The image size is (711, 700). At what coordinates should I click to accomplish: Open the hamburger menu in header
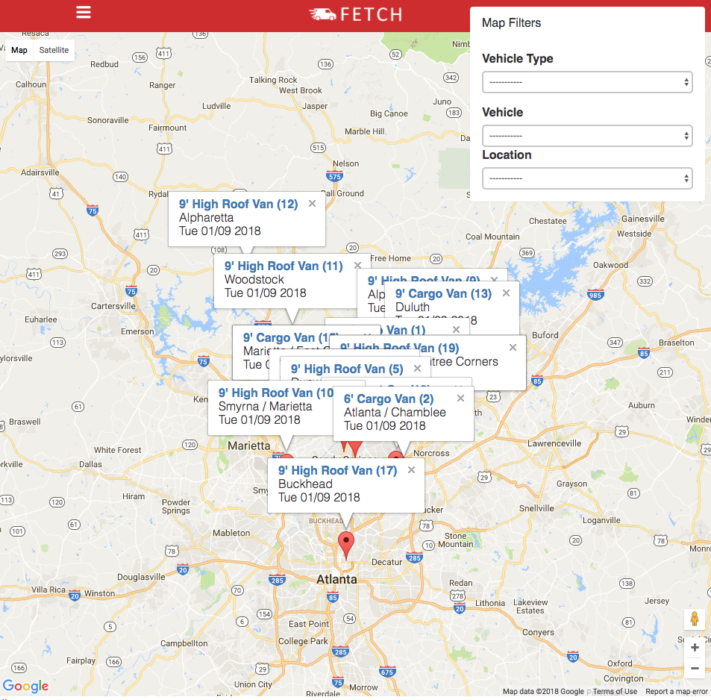83,13
